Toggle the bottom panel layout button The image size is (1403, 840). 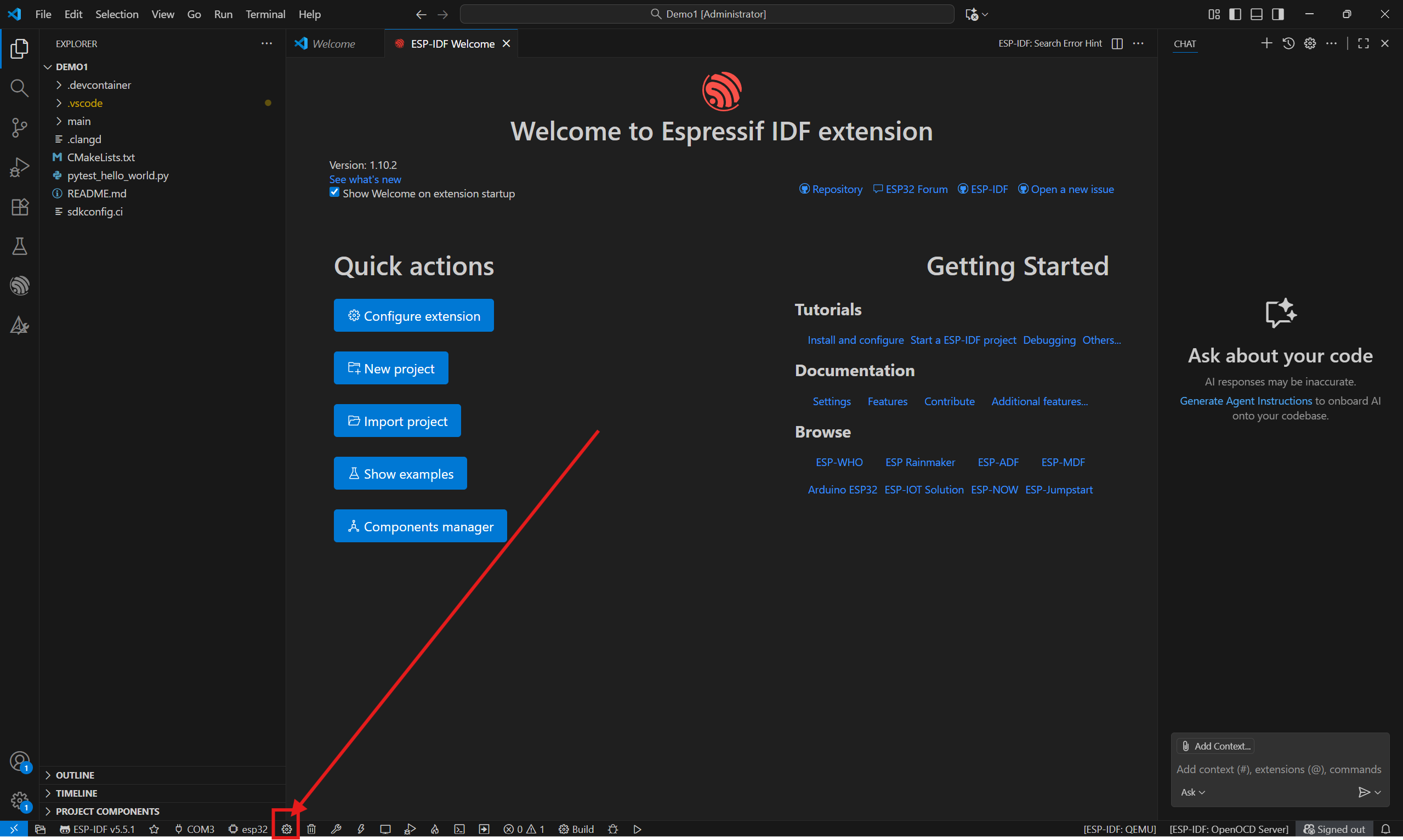click(1256, 14)
